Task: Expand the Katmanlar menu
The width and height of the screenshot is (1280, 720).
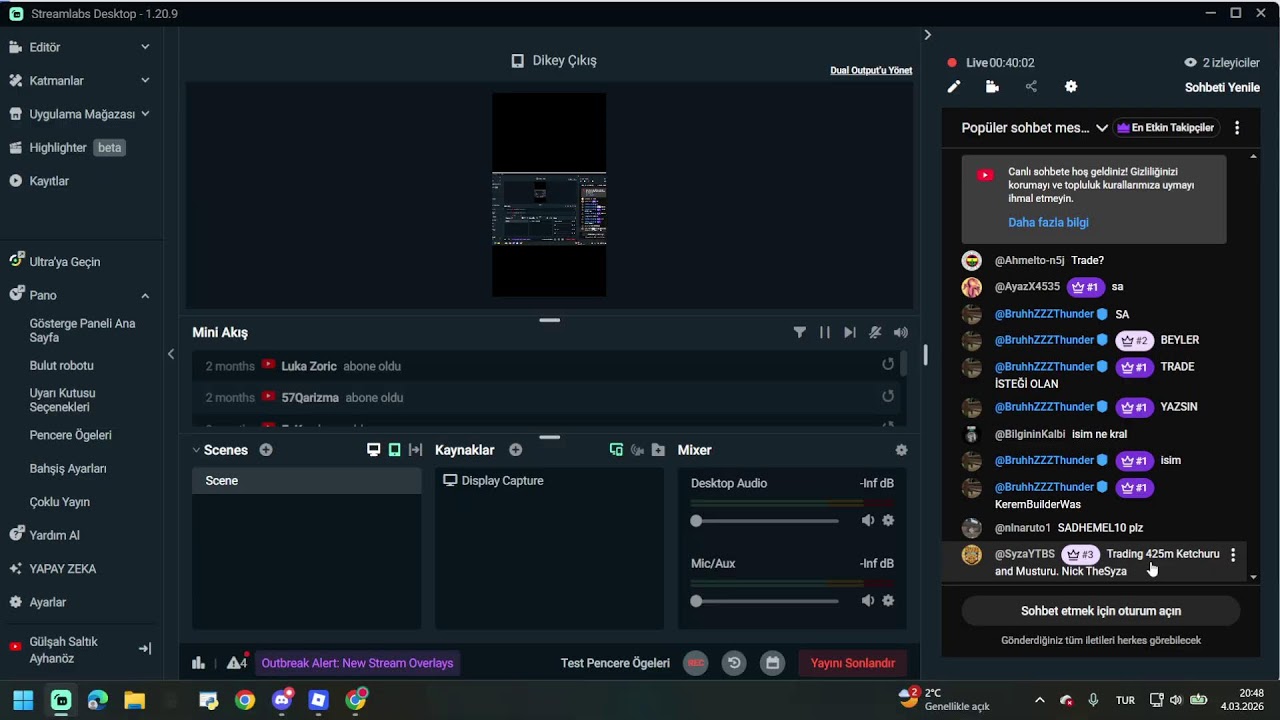Action: (80, 80)
